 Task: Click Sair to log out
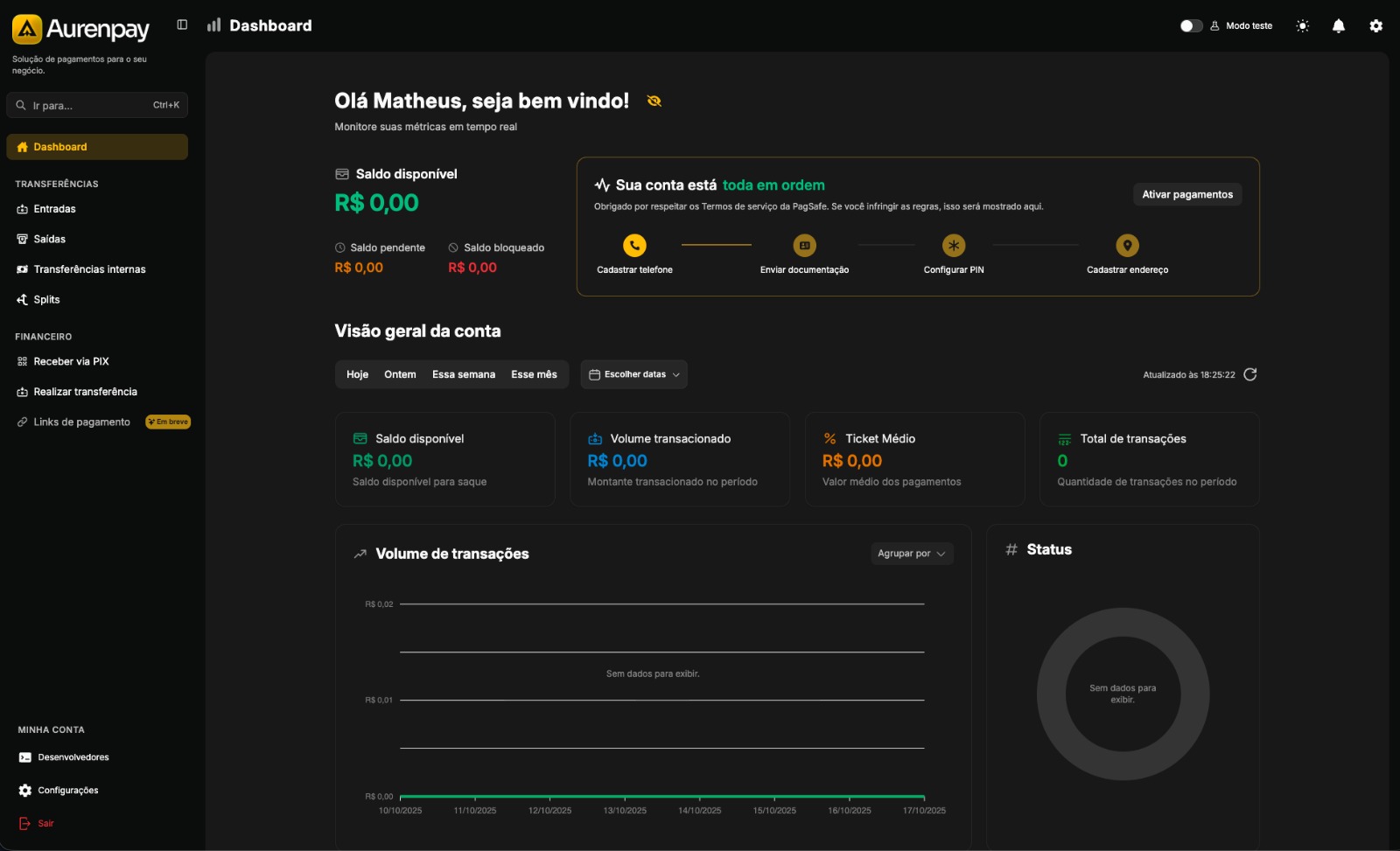pyautogui.click(x=45, y=824)
